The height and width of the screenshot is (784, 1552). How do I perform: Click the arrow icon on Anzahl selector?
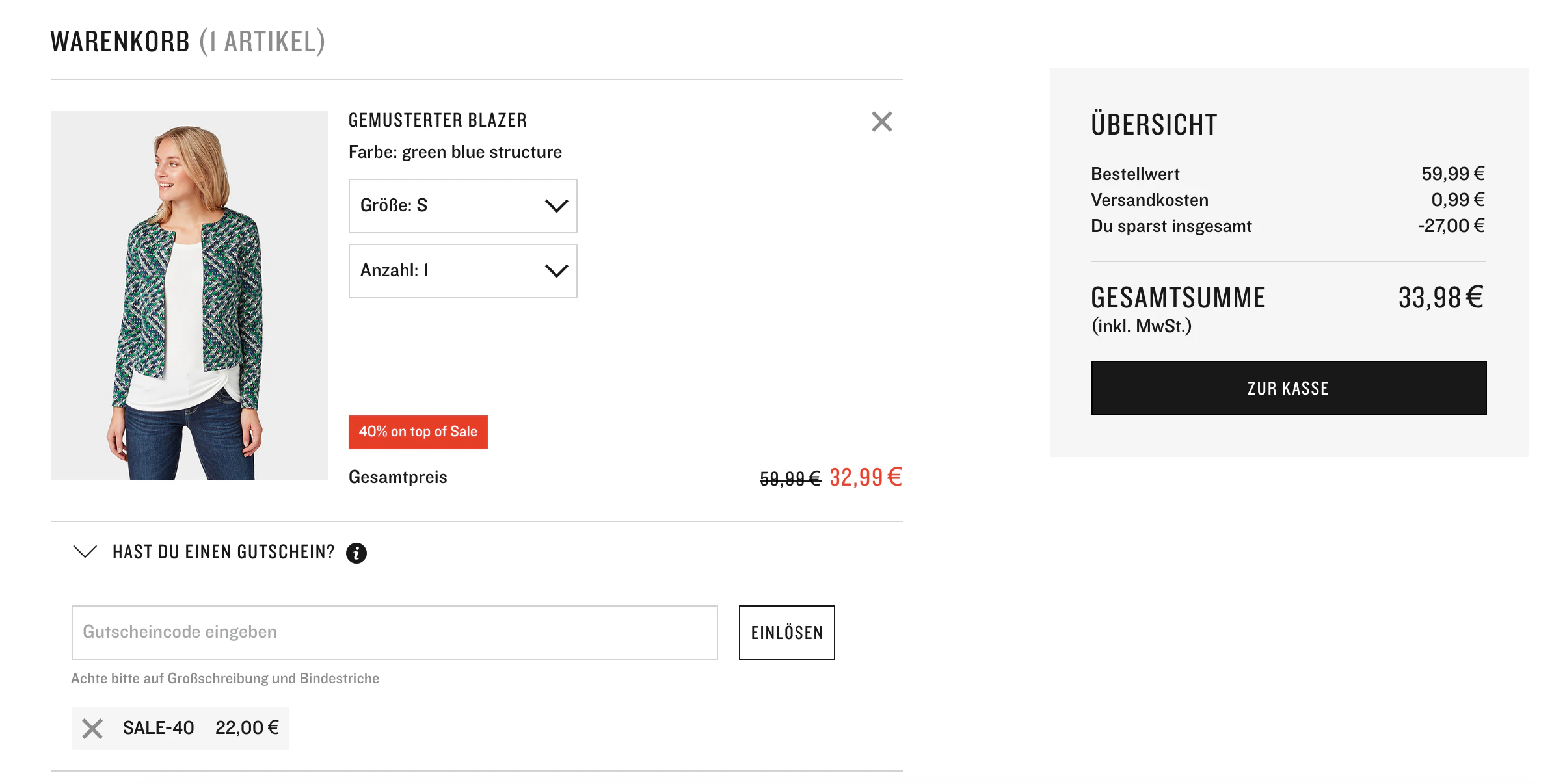[557, 271]
